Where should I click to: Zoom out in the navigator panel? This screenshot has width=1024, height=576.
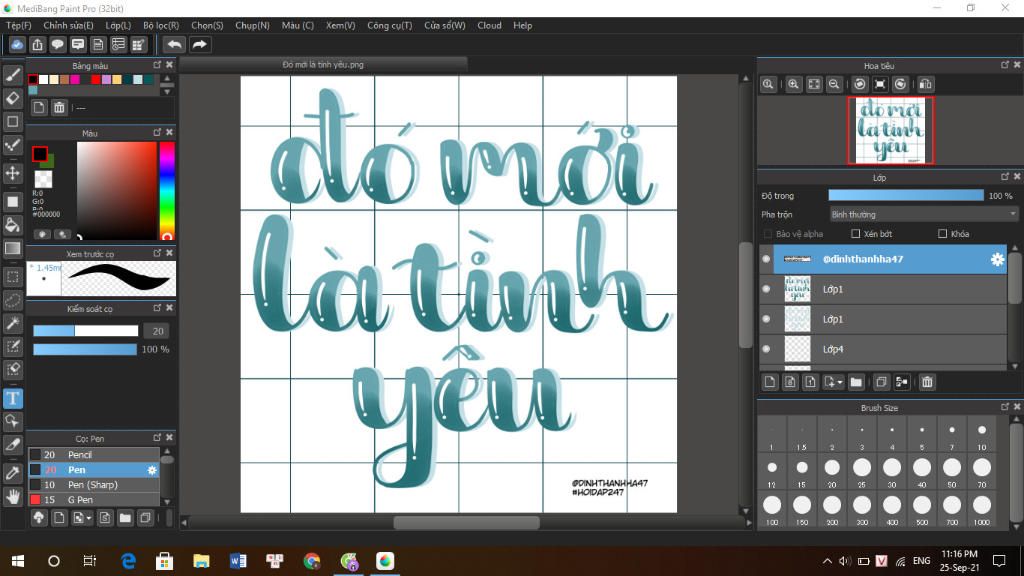[834, 84]
